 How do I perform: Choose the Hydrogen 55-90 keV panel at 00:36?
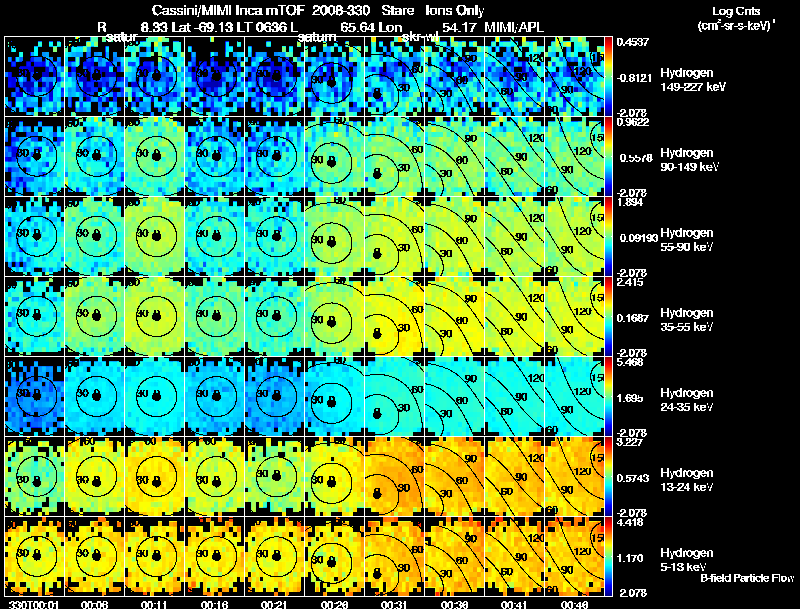click(x=455, y=237)
